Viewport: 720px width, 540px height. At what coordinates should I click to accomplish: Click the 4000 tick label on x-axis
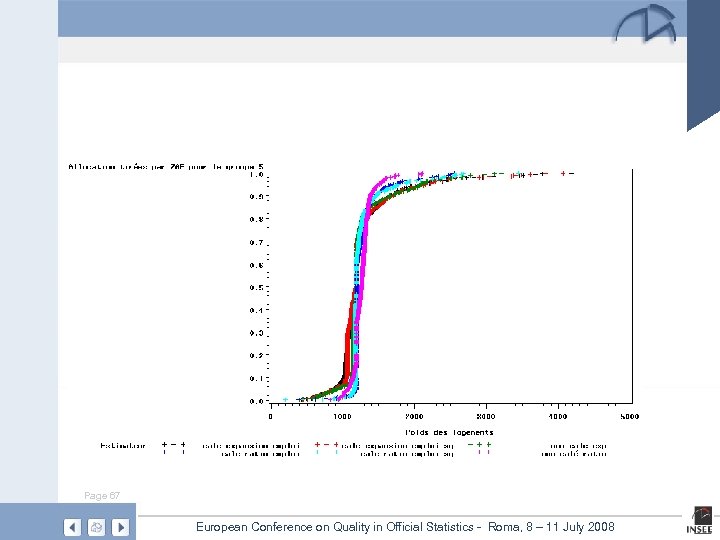point(558,416)
